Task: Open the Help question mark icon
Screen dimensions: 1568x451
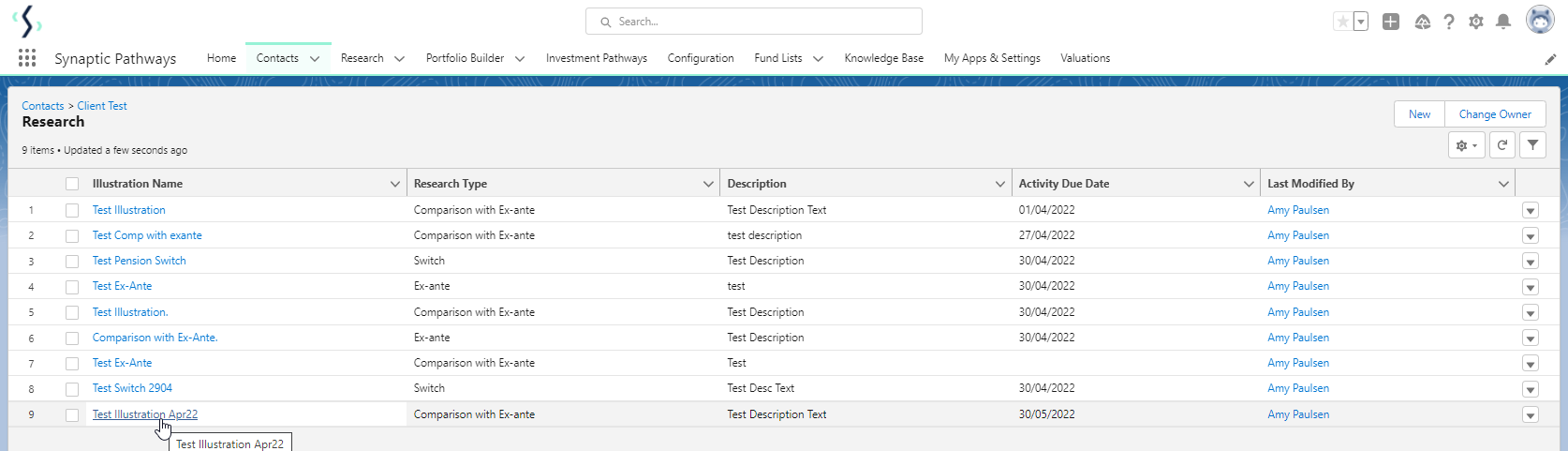Action: [x=1449, y=22]
